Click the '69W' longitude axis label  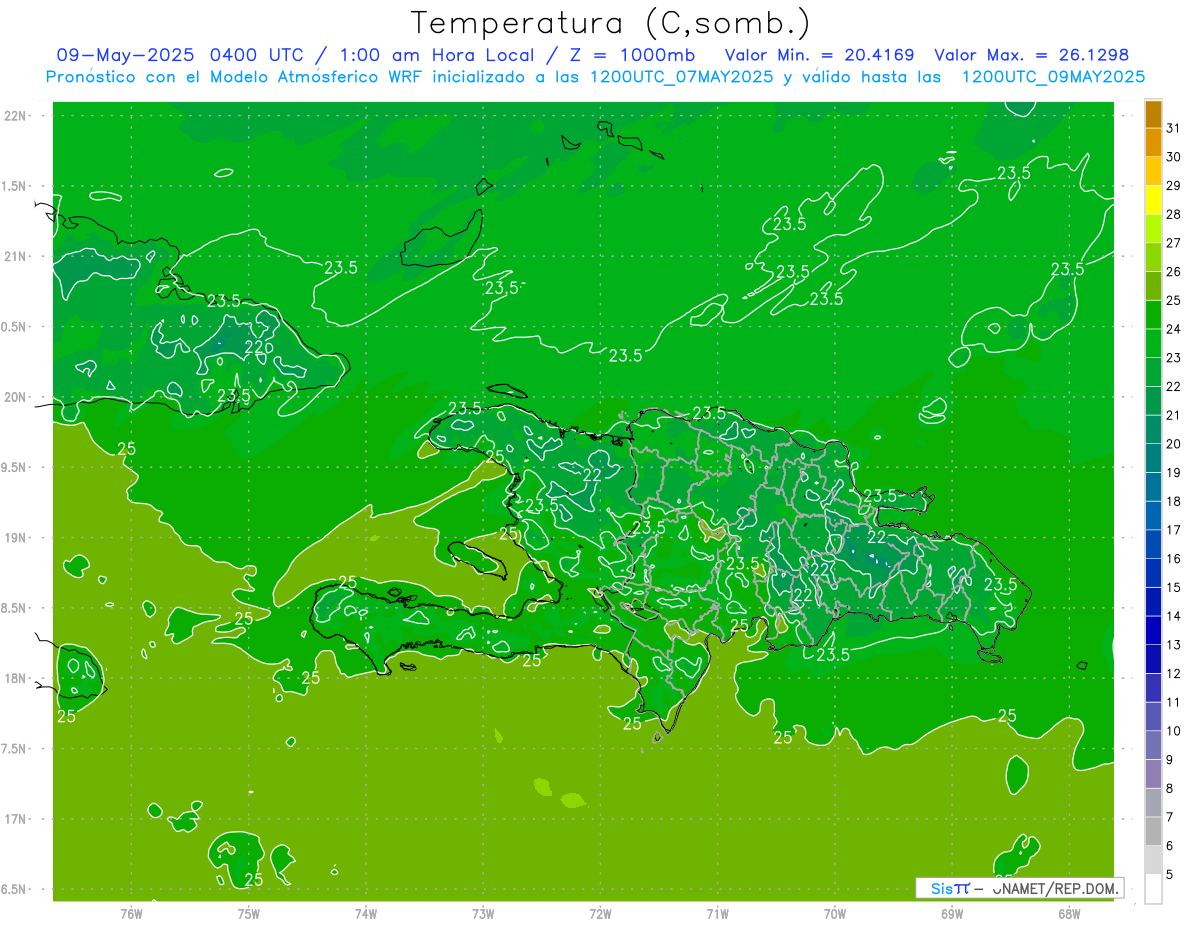click(952, 914)
